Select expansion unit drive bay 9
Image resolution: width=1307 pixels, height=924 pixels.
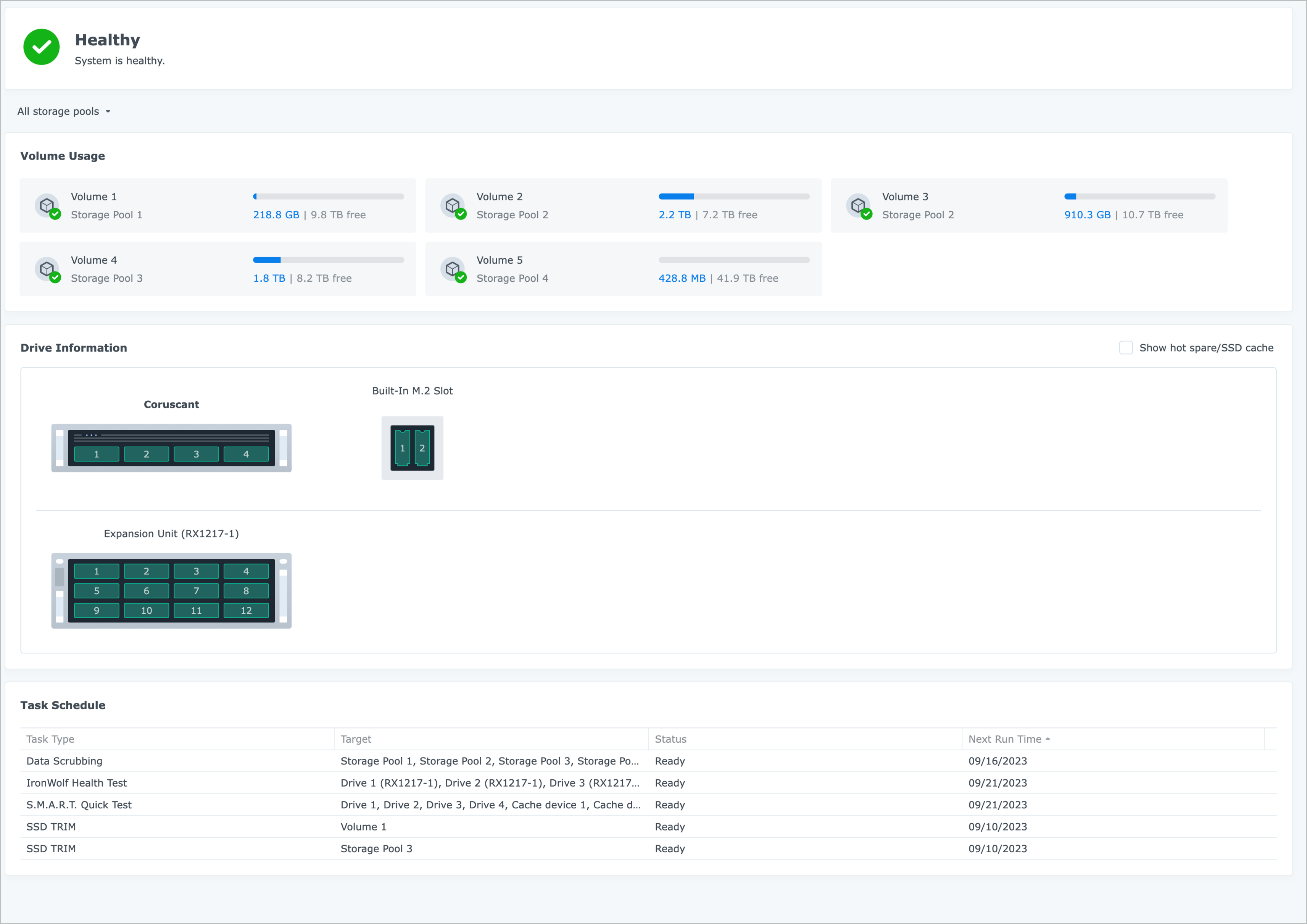[x=97, y=610]
